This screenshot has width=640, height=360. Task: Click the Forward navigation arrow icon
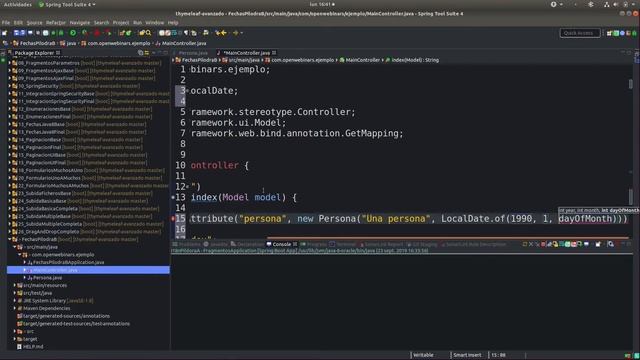tap(236, 33)
